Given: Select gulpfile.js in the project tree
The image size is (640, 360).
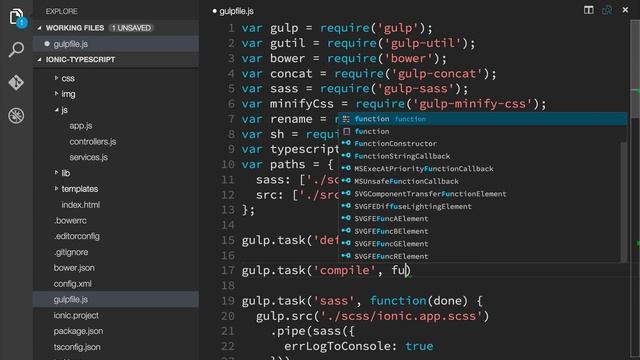Looking at the screenshot, I should click(x=116, y=299).
